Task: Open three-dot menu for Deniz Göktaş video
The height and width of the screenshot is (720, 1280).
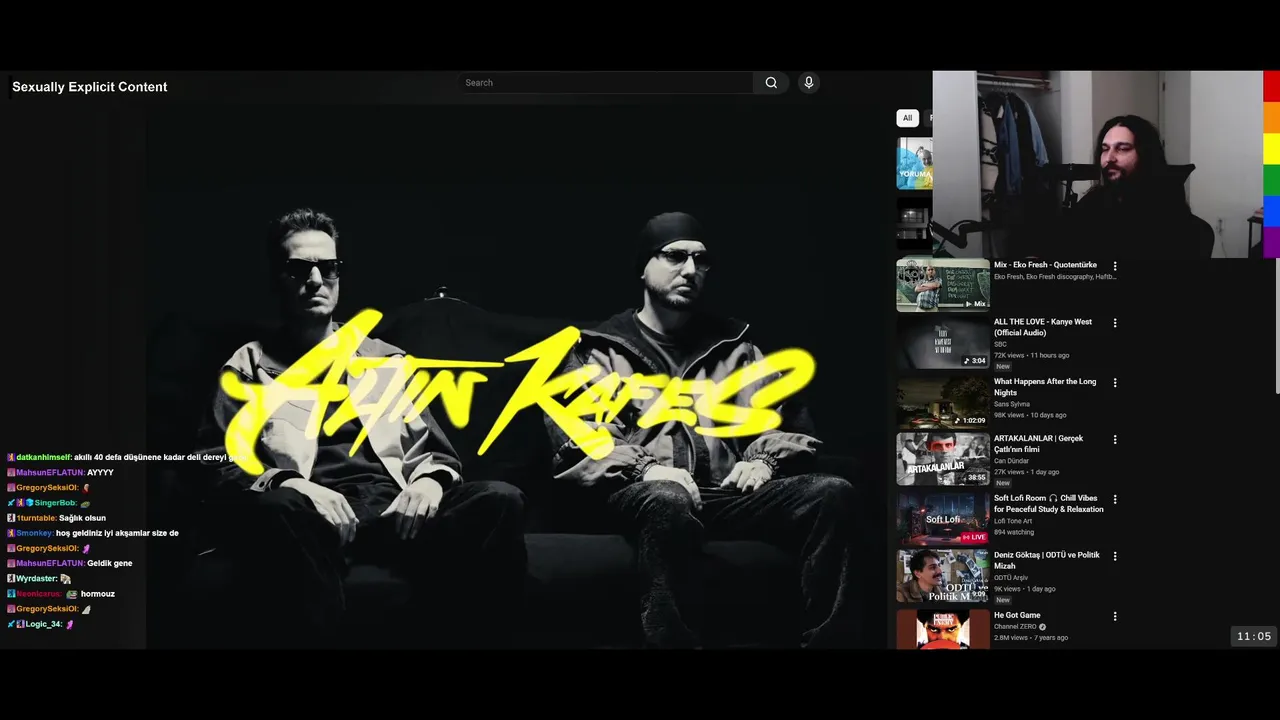Action: tap(1115, 556)
